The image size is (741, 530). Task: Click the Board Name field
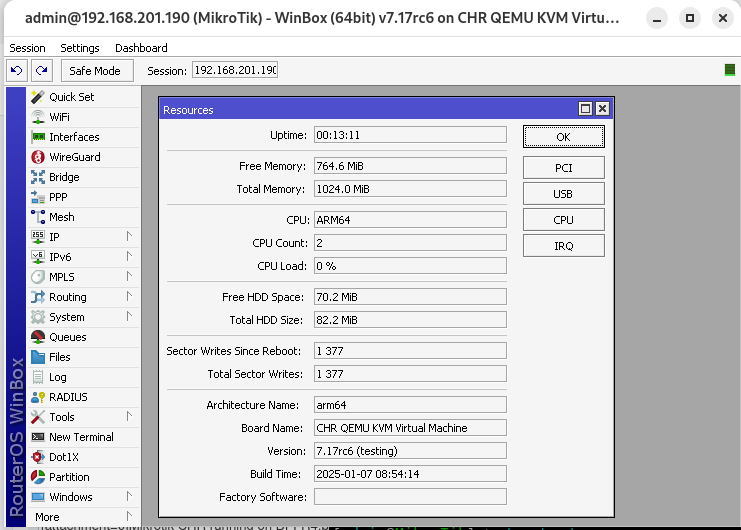tap(410, 428)
